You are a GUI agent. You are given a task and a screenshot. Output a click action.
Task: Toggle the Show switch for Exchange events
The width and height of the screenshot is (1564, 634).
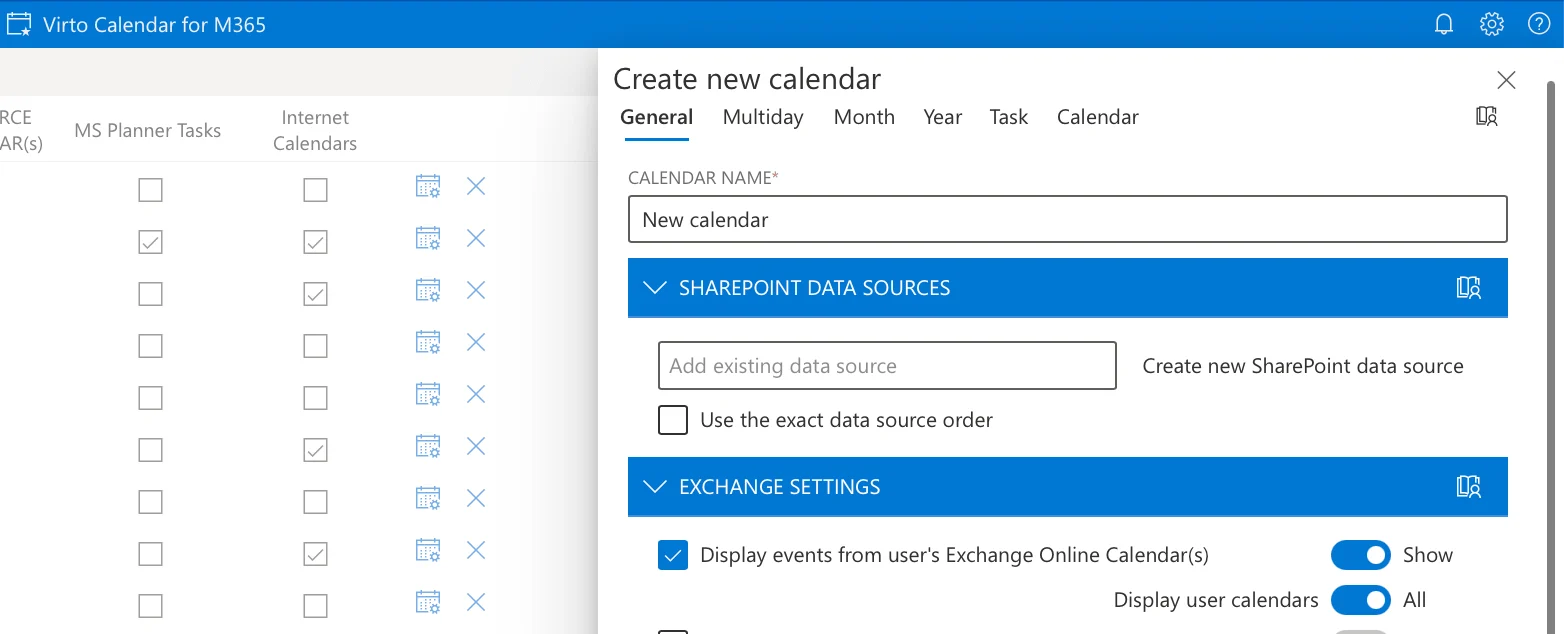[x=1361, y=555]
